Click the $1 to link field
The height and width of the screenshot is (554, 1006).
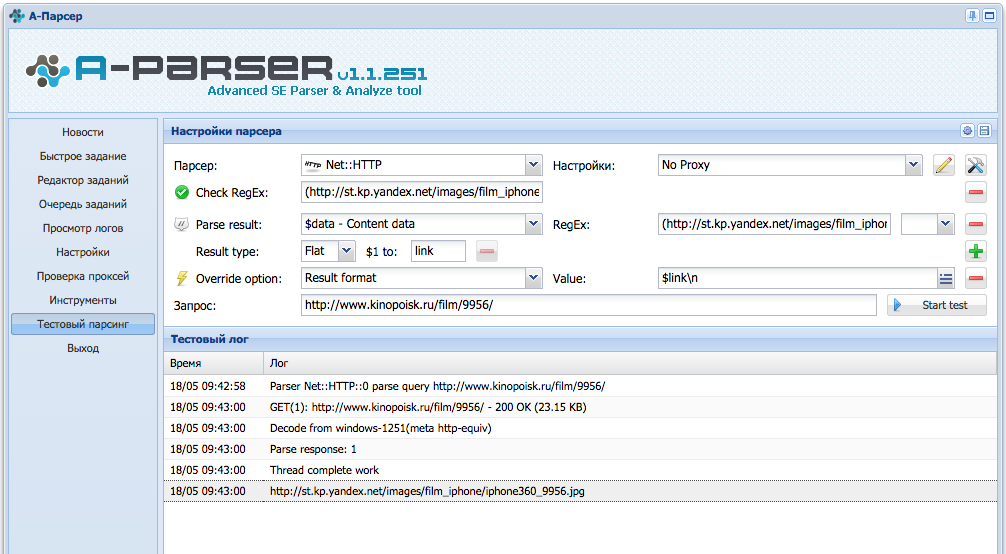click(438, 251)
